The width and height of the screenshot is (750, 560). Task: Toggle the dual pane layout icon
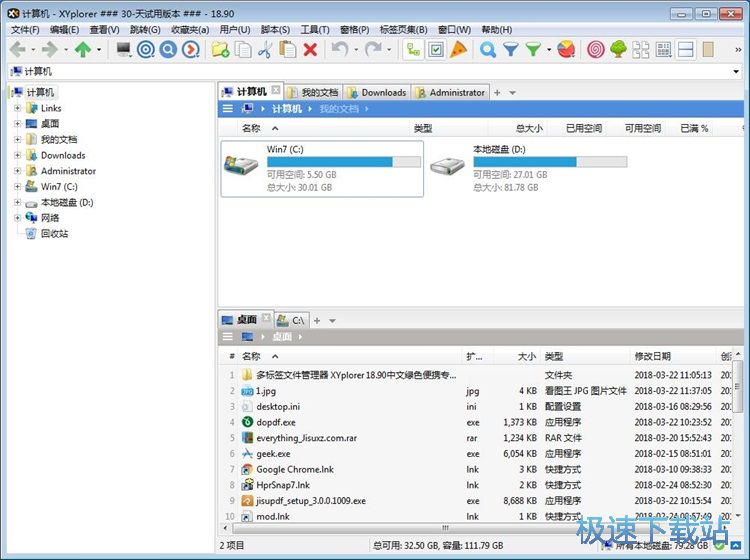(686, 49)
